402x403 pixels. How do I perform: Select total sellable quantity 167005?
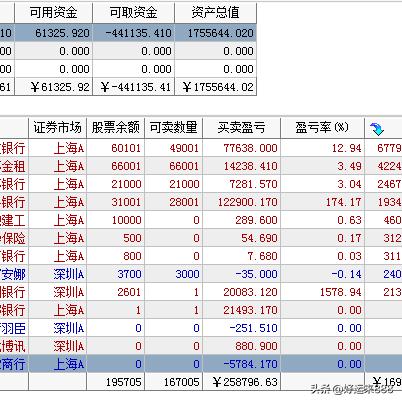pos(173,382)
